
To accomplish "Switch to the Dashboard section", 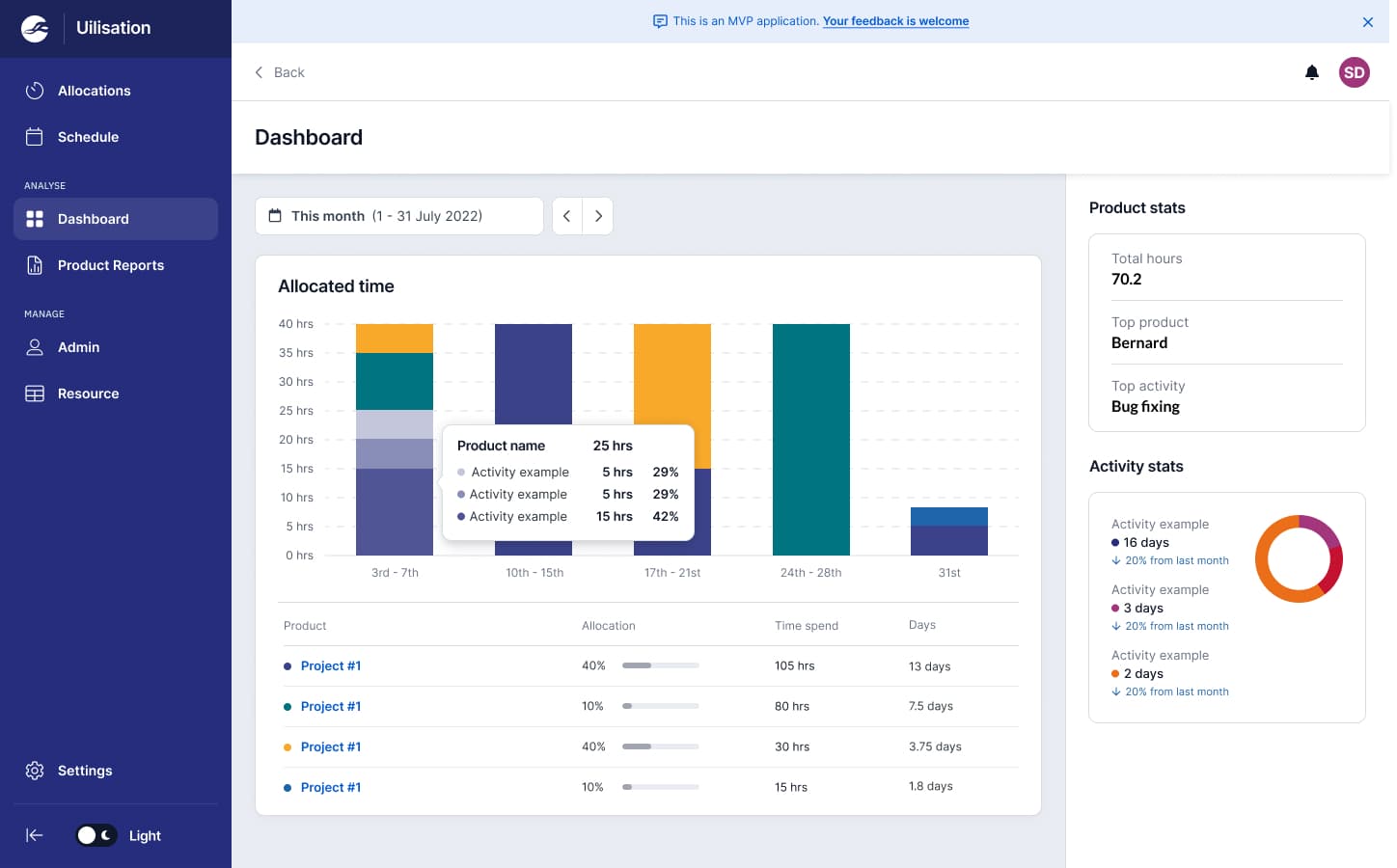I will [94, 219].
